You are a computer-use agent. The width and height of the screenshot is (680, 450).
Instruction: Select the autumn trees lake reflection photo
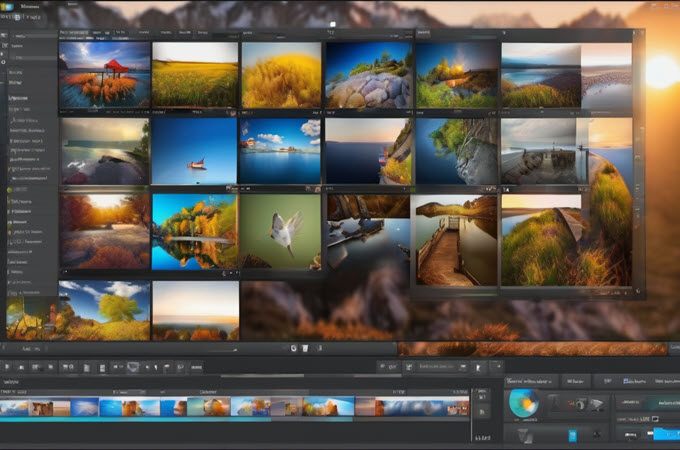[x=195, y=232]
